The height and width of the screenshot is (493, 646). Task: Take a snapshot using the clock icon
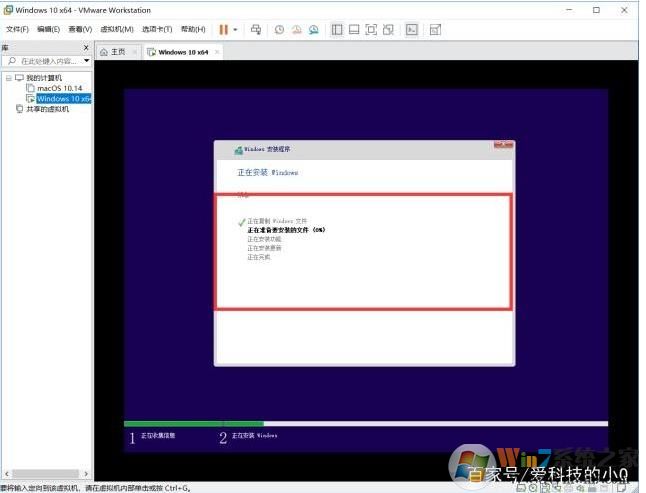(x=279, y=30)
